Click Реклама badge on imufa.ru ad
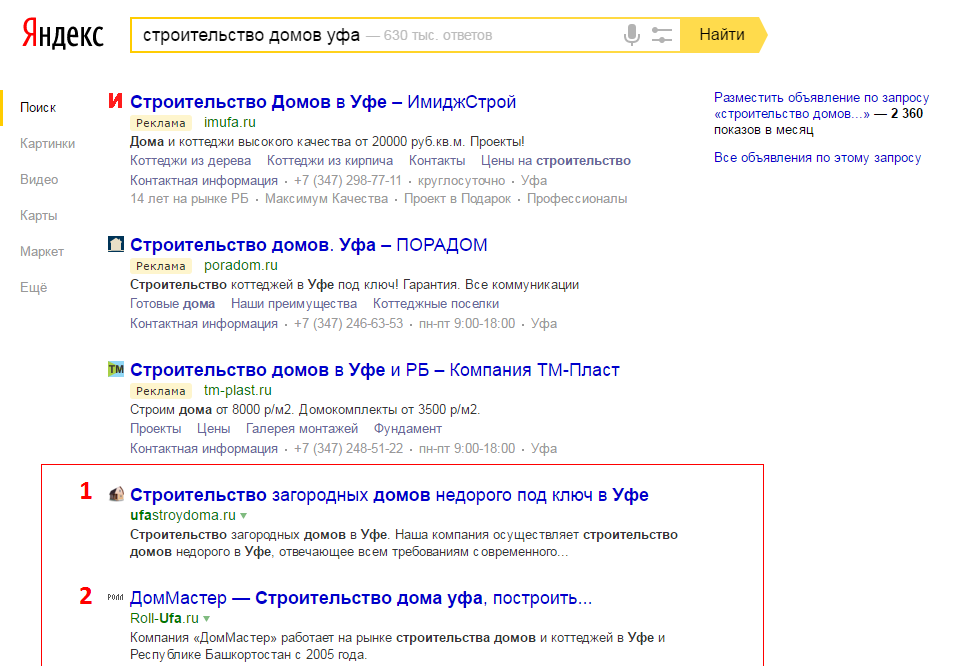This screenshot has width=964, height=666. [x=161, y=123]
